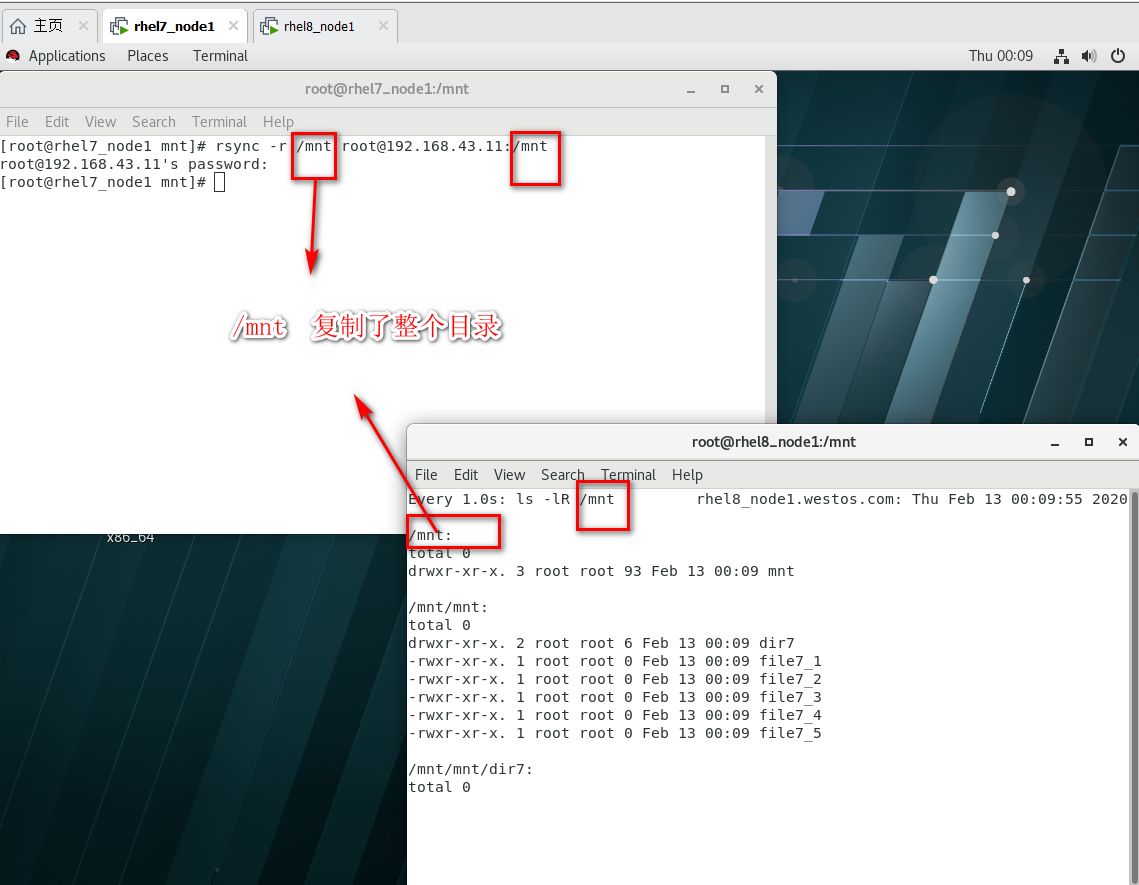Open the Terminal app menu in the top panel

click(220, 56)
